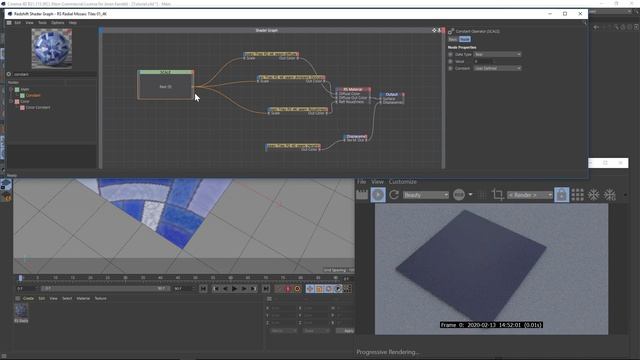Switch to the highlighted Node tab

click(464, 39)
